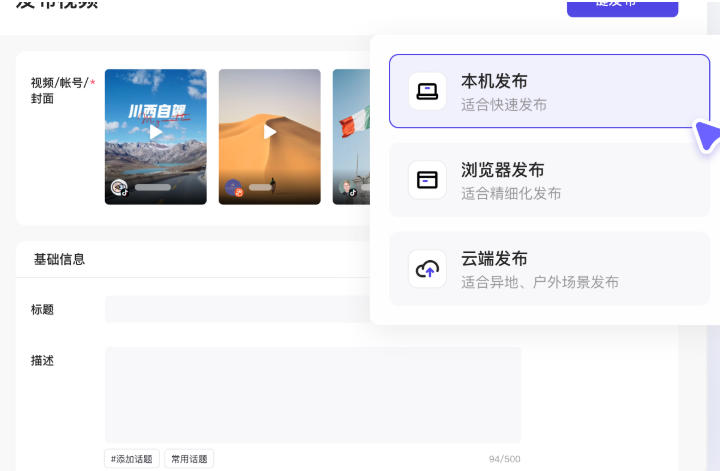This screenshot has width=720, height=471.
Task: Click the #添加话题 button
Action: tap(132, 459)
